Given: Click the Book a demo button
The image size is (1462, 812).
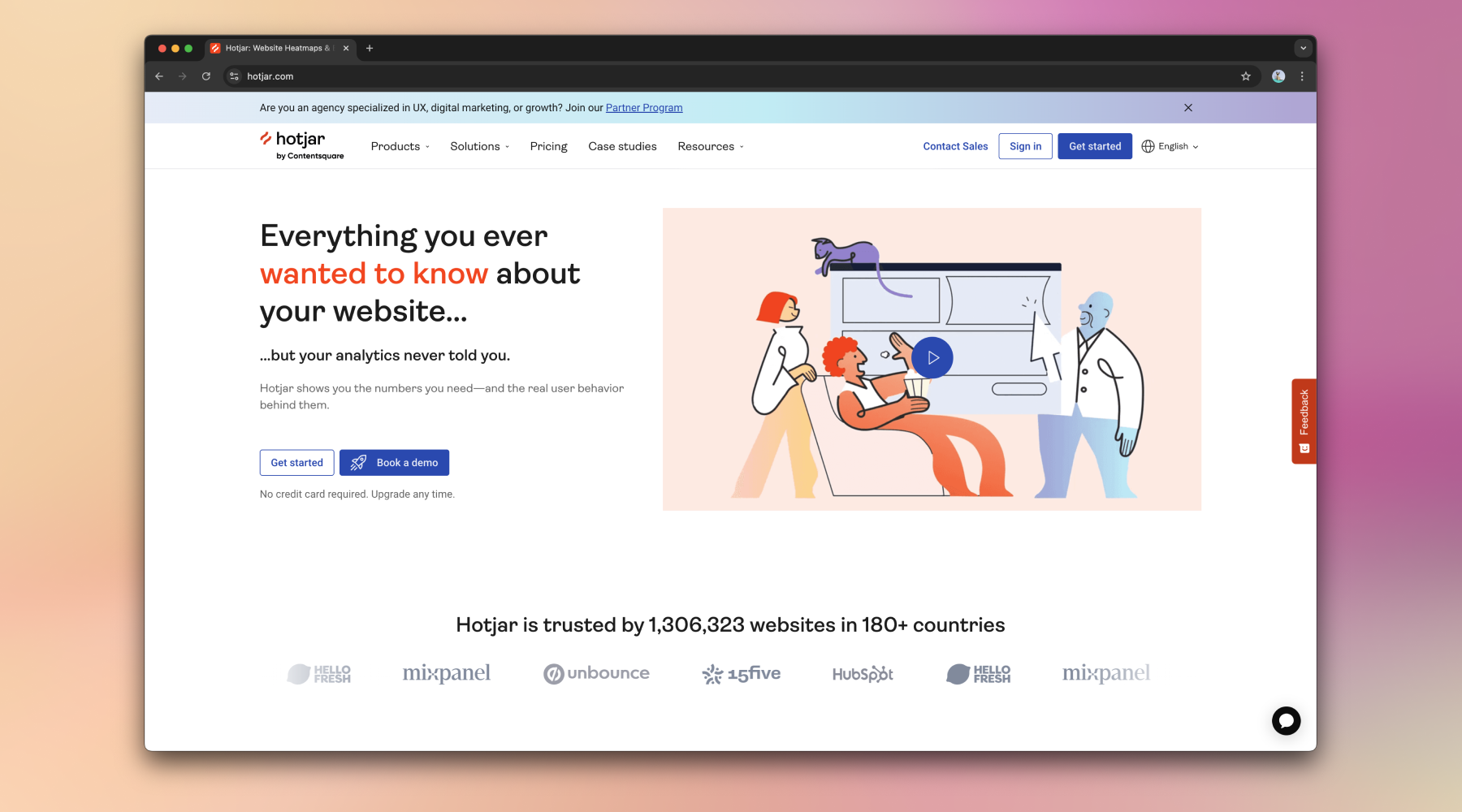Looking at the screenshot, I should pos(394,463).
